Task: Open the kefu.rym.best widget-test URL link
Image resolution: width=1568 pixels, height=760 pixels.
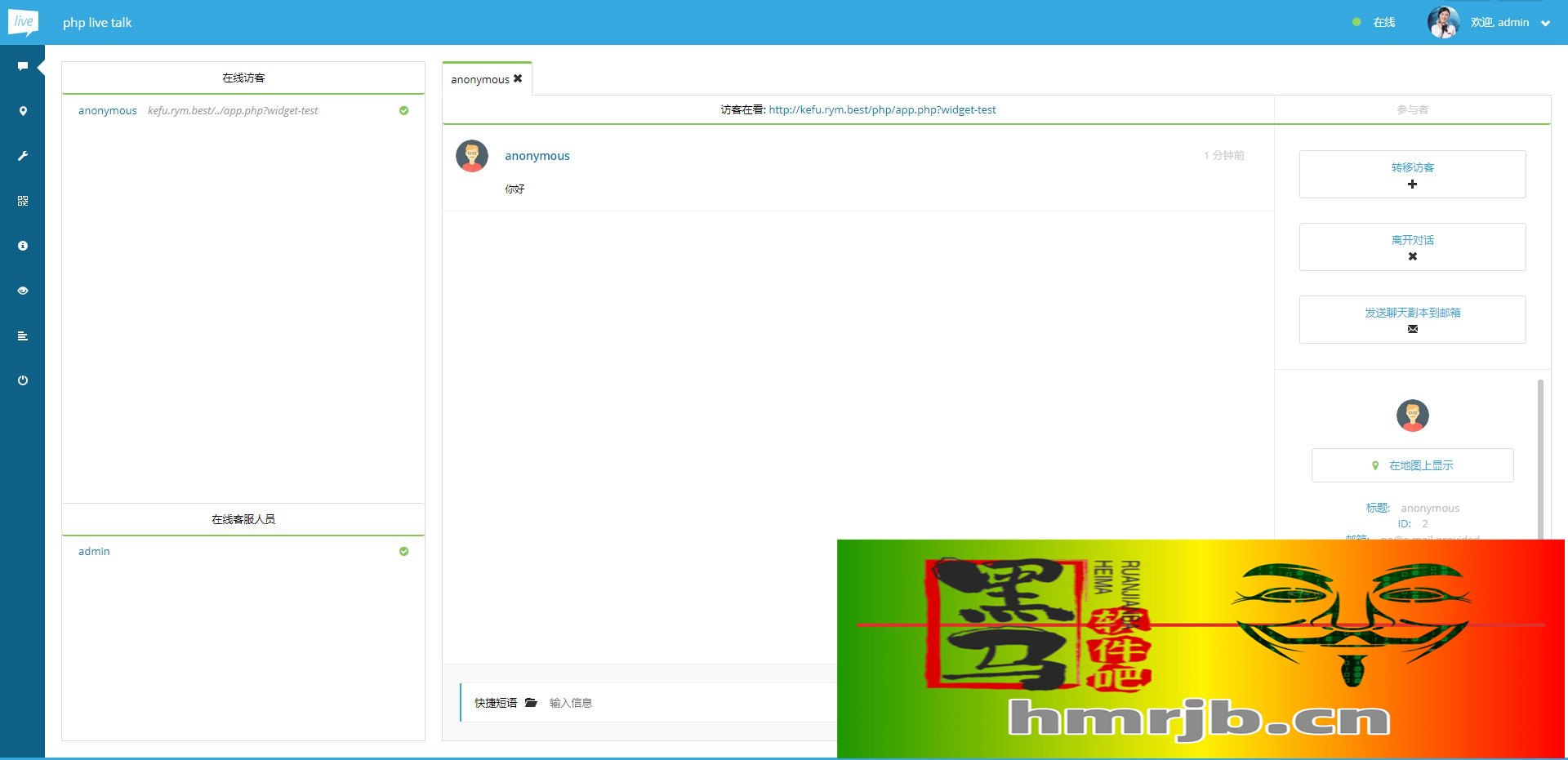Action: [882, 109]
